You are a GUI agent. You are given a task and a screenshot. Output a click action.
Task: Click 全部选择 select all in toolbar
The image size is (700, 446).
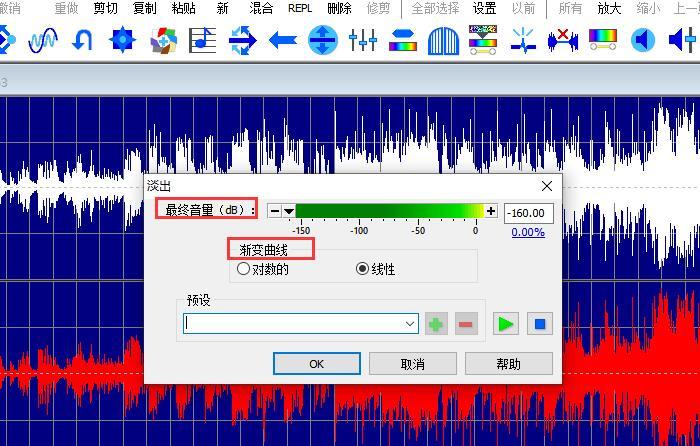435,8
